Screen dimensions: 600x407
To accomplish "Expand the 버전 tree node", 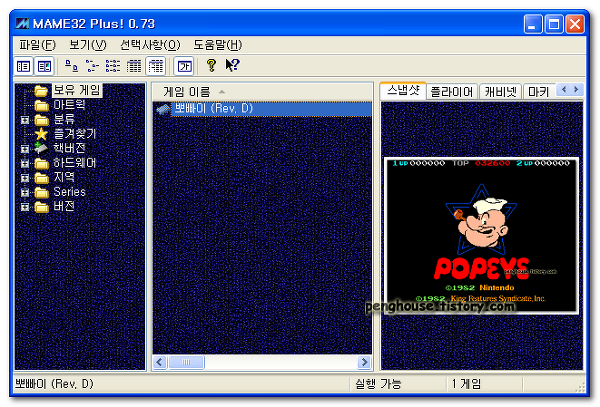I will [x=25, y=207].
